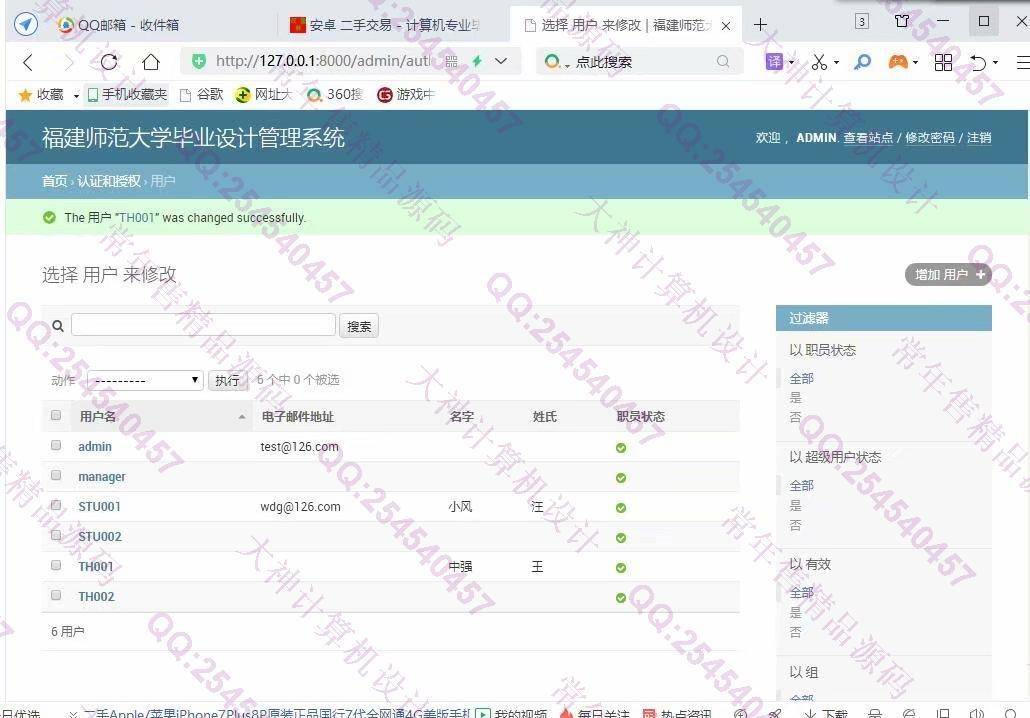Screen dimensions: 1030x718
Task: Open 认证和授权 breadcrumb link
Action: [x=109, y=181]
